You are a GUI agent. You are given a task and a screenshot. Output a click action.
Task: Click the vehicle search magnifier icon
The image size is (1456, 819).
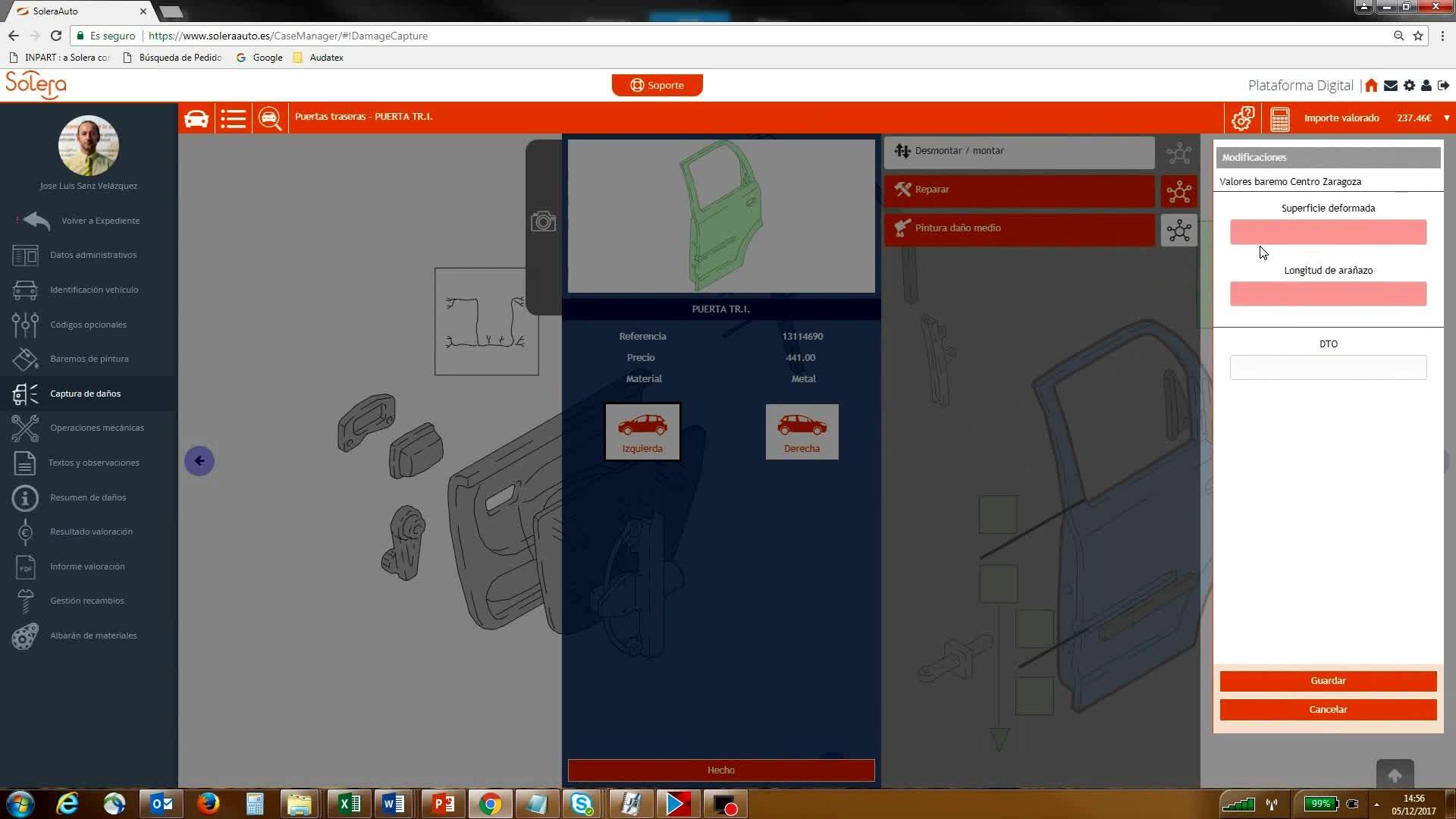click(269, 119)
